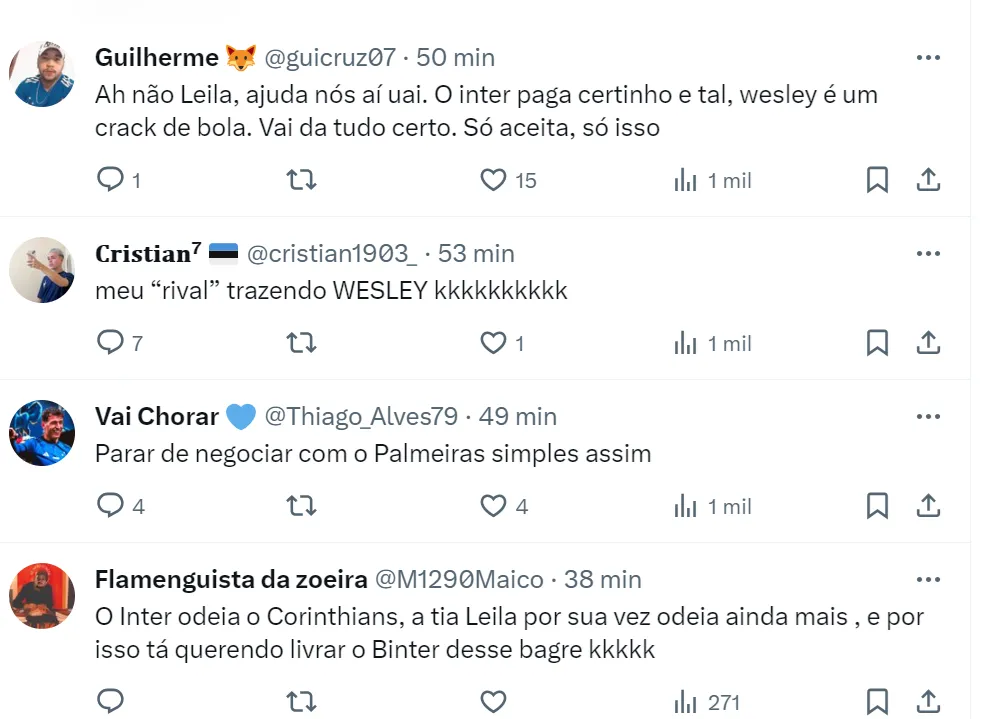
Task: Reply to Guilherme's tweet
Action: (x=110, y=180)
